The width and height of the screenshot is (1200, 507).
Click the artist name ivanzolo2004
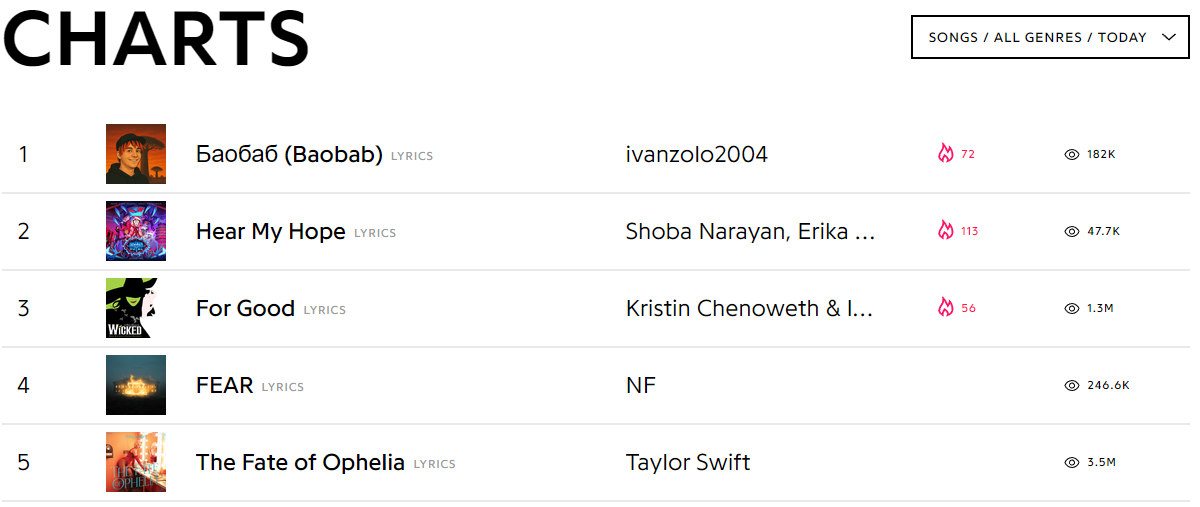[696, 155]
